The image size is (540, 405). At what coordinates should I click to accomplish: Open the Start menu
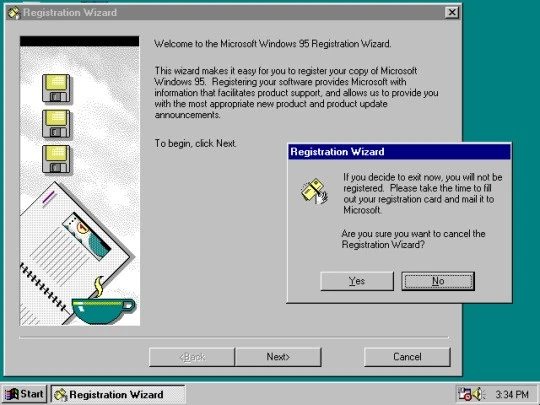pos(24,394)
